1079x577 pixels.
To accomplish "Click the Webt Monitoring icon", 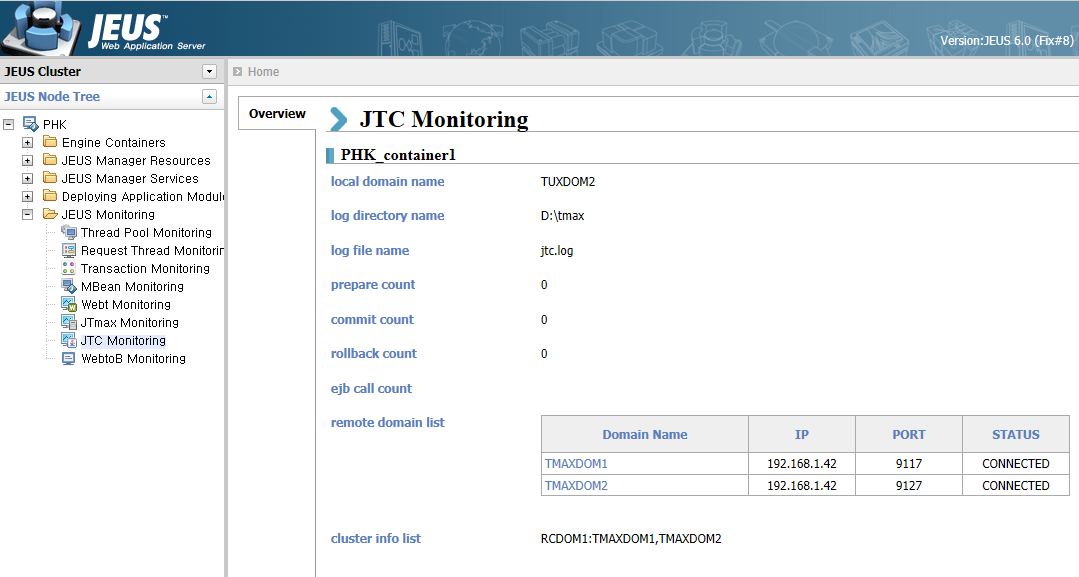I will pos(69,304).
